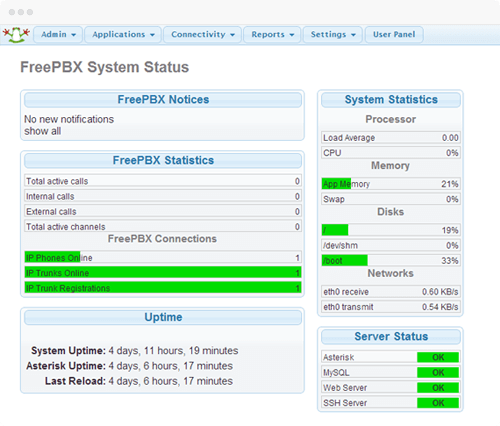The height and width of the screenshot is (426, 500).
Task: Select the Total active calls row
Action: click(163, 181)
